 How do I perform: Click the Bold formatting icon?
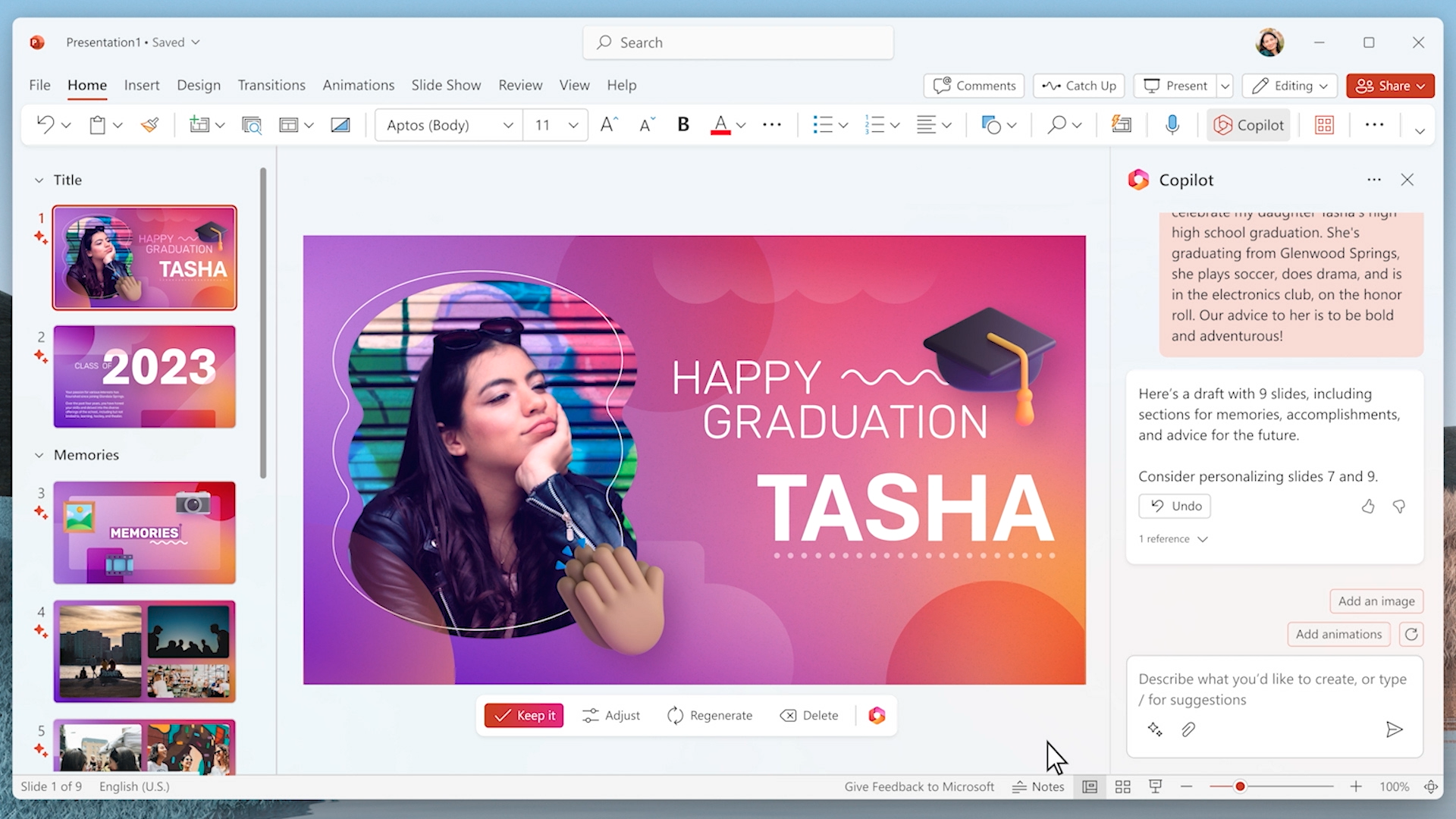[x=682, y=124]
